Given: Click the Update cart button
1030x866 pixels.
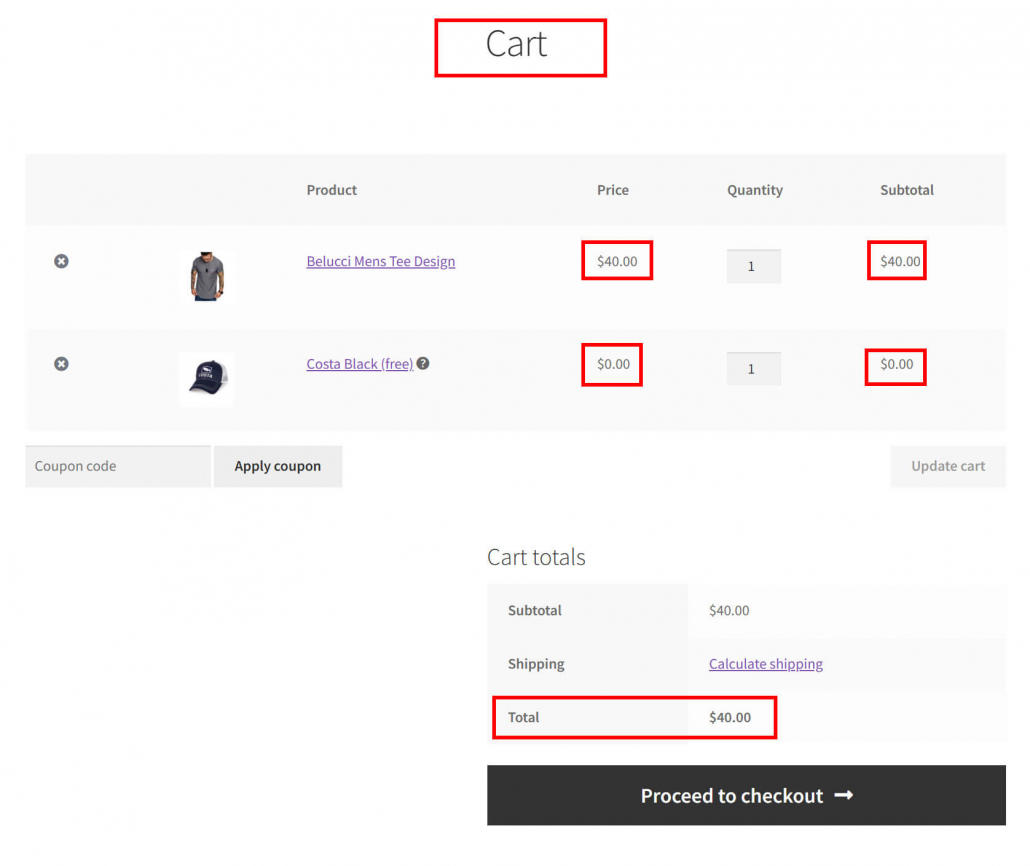Looking at the screenshot, I should [x=947, y=467].
